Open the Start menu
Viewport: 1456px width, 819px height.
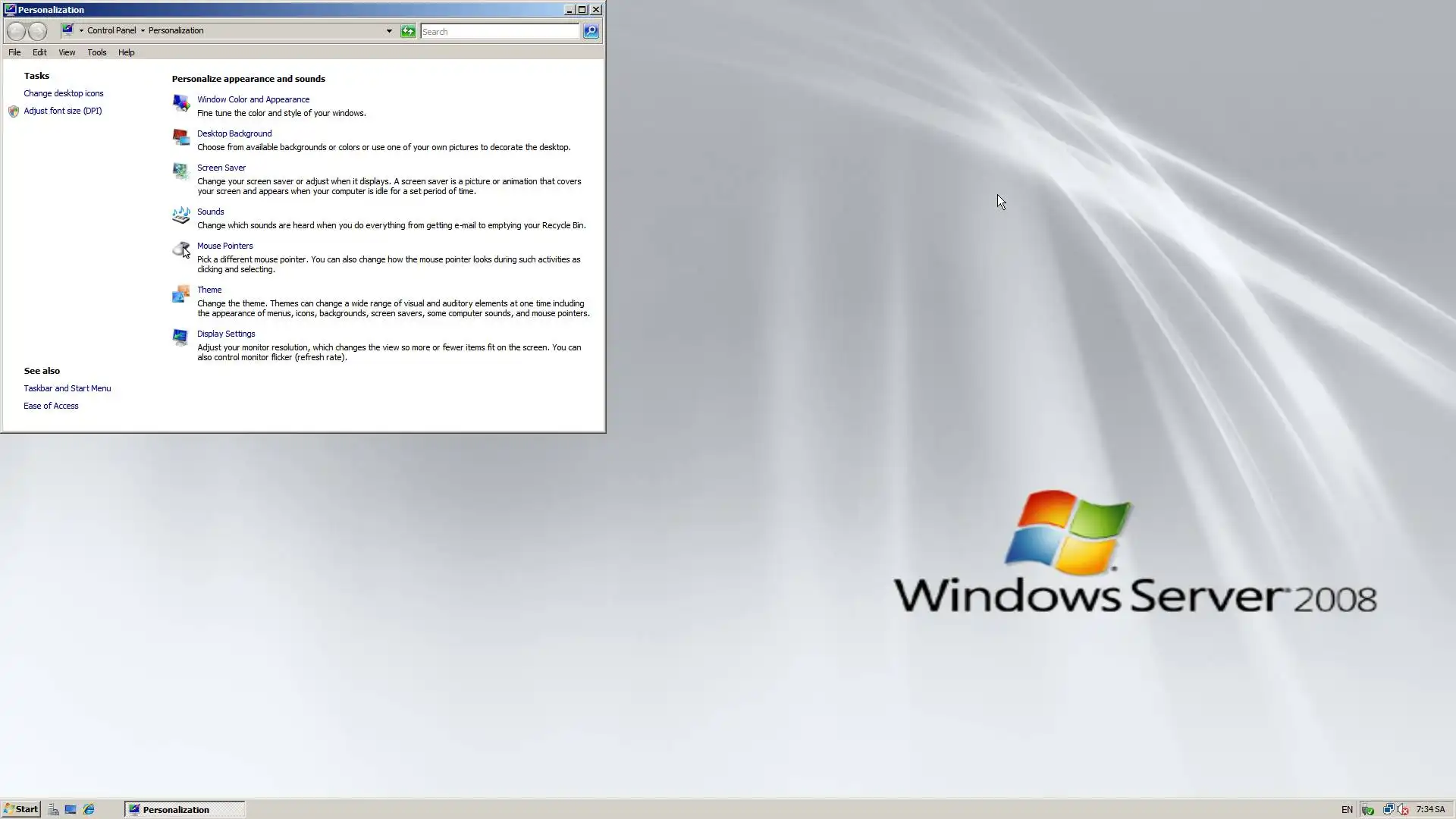click(x=20, y=809)
